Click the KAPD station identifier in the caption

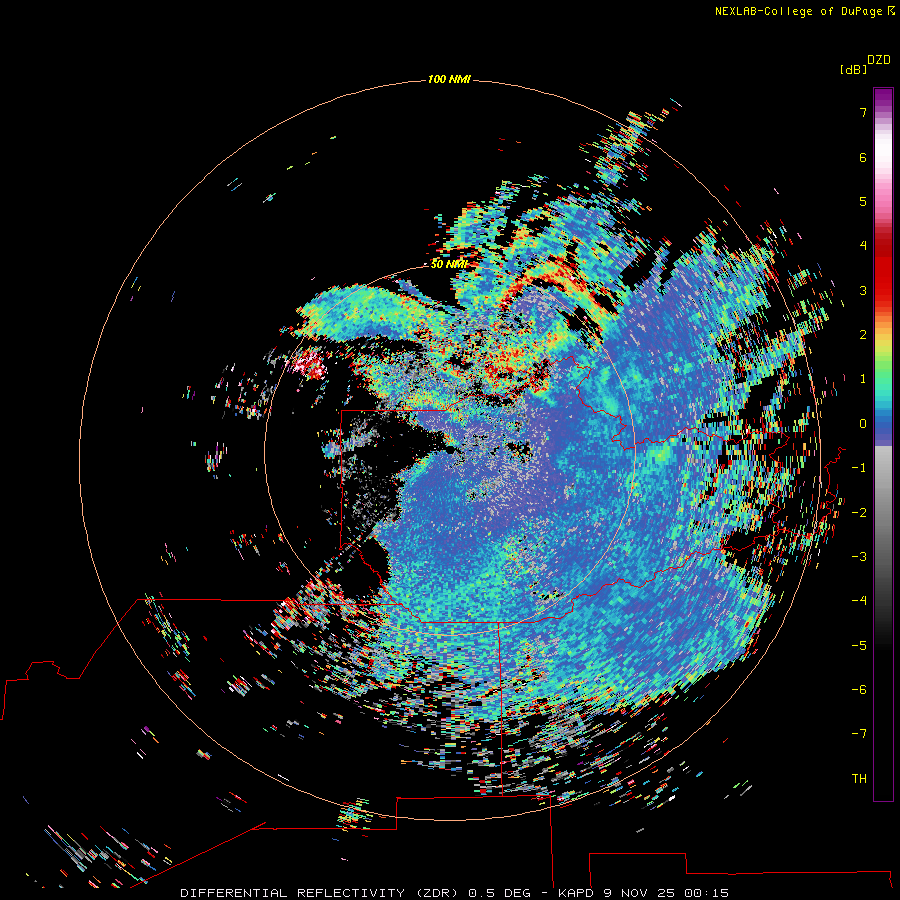point(576,893)
